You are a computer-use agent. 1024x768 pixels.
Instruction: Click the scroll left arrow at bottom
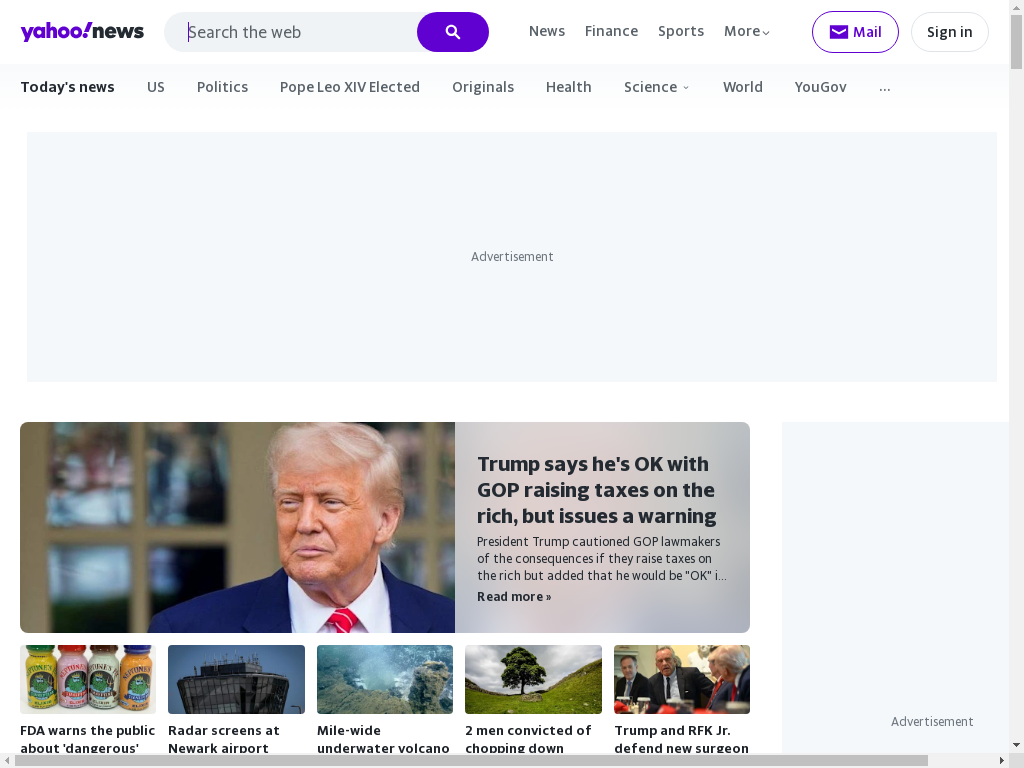pyautogui.click(x=7, y=761)
